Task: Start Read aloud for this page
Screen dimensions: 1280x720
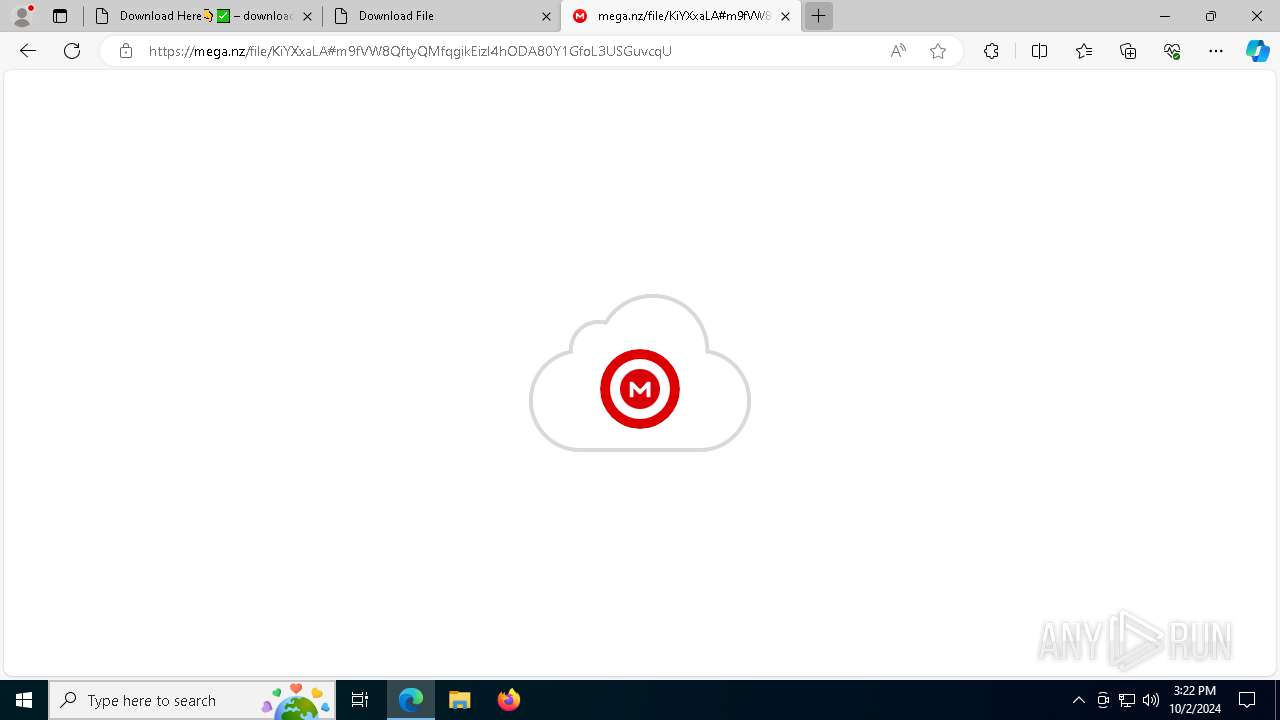Action: [x=898, y=51]
